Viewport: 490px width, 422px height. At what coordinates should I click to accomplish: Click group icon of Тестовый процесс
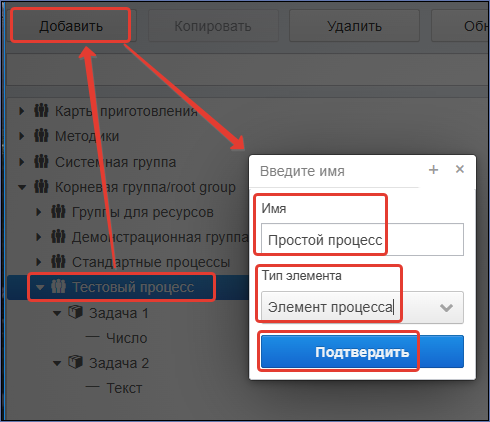click(58, 287)
